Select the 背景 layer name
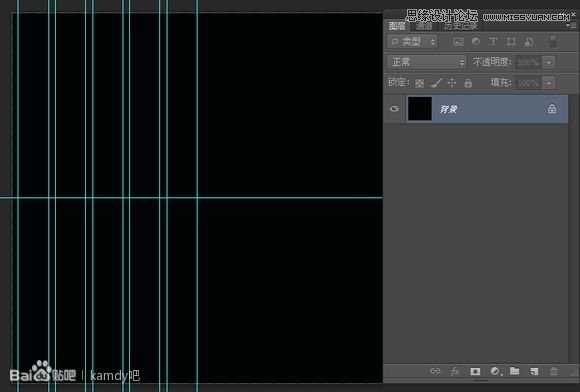Screen dimensions: 580x392 click(x=448, y=109)
